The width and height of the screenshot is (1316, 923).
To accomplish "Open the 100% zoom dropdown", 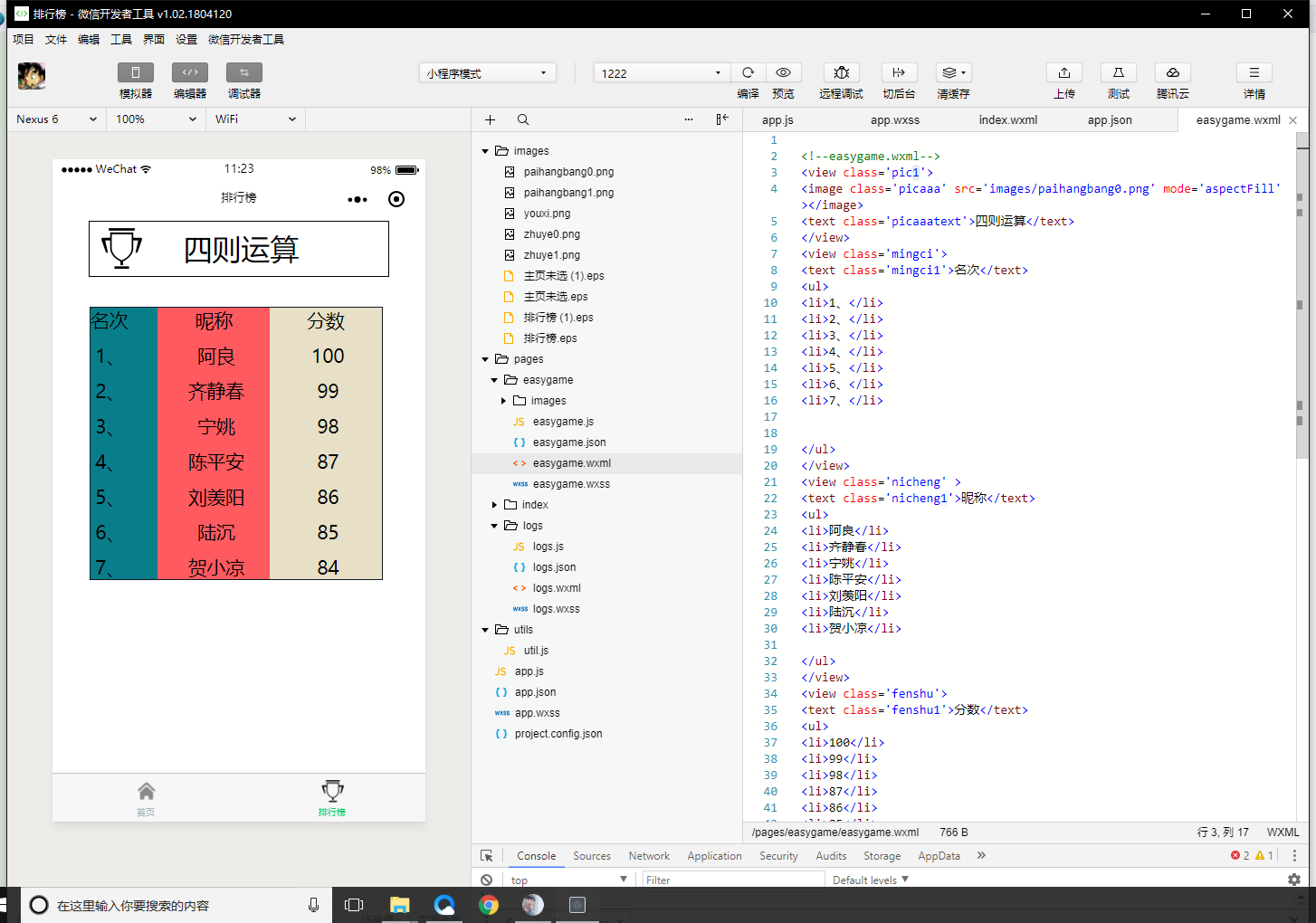I will click(x=156, y=119).
